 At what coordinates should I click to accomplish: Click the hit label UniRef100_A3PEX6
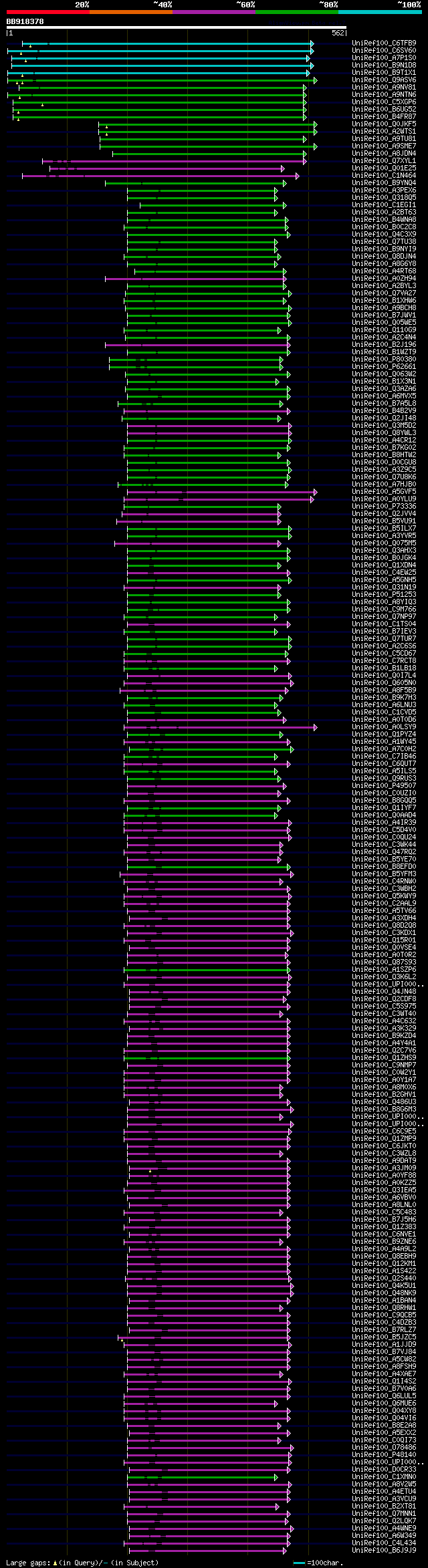(x=384, y=190)
